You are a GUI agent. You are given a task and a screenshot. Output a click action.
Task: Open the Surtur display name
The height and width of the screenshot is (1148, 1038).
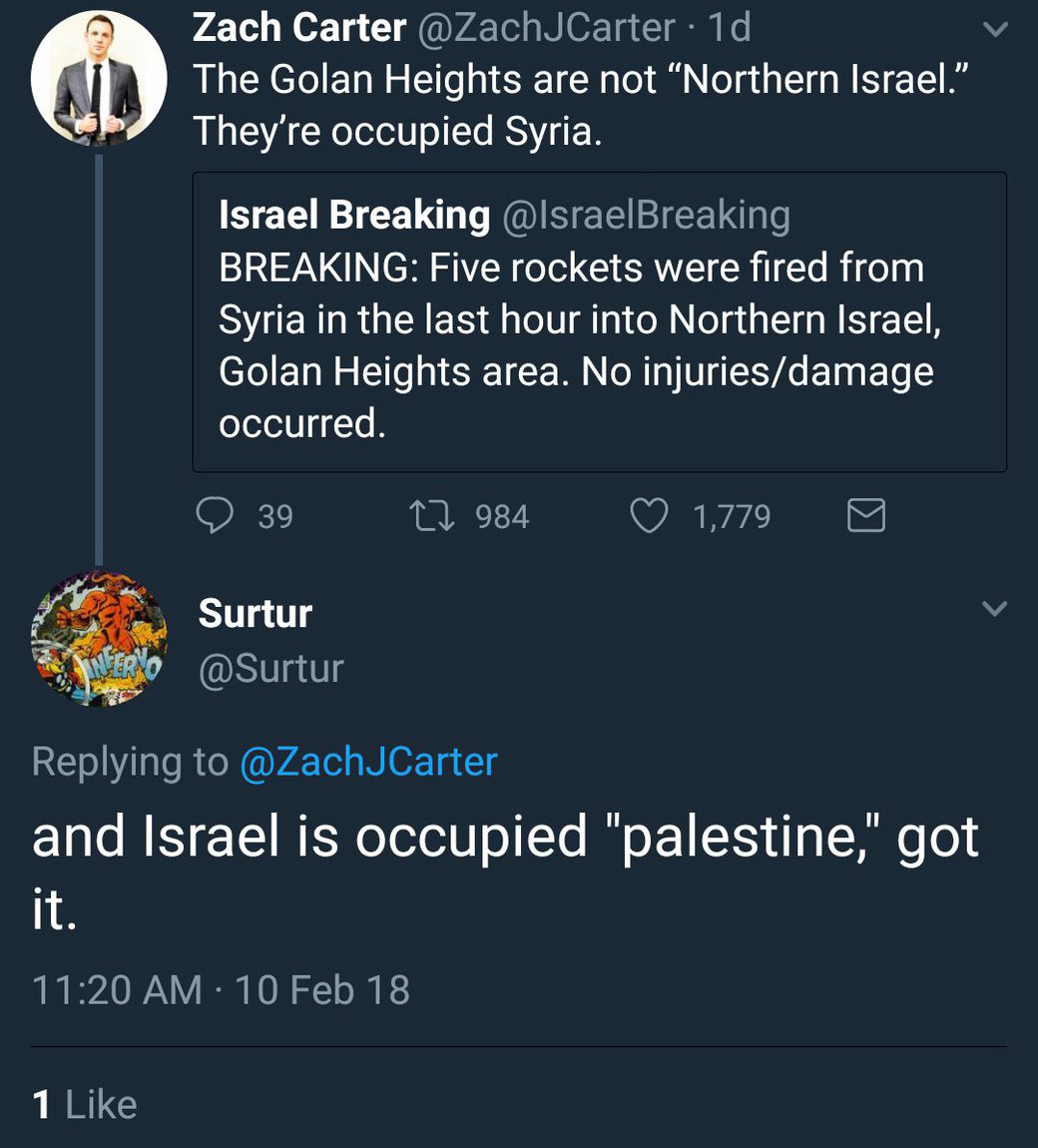coord(256,613)
